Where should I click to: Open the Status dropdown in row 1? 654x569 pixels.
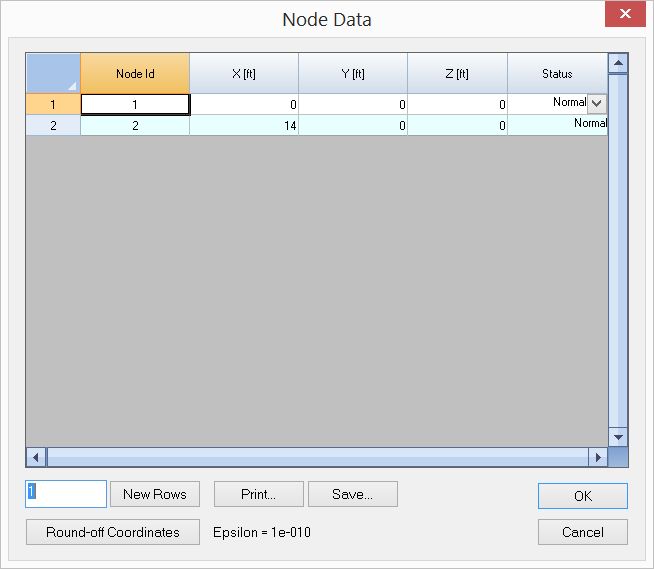coord(596,103)
